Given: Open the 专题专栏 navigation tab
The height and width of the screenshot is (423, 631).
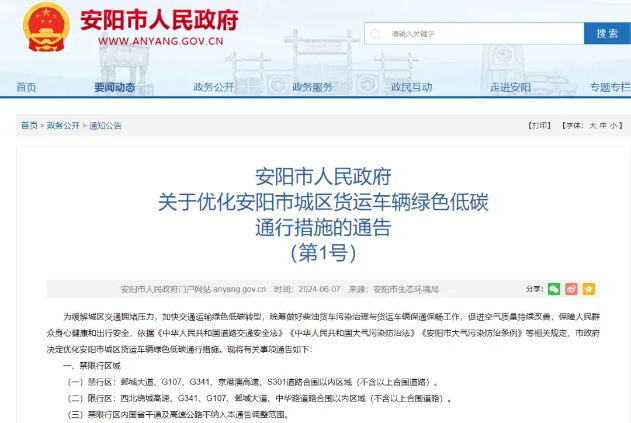Looking at the screenshot, I should coord(610,87).
